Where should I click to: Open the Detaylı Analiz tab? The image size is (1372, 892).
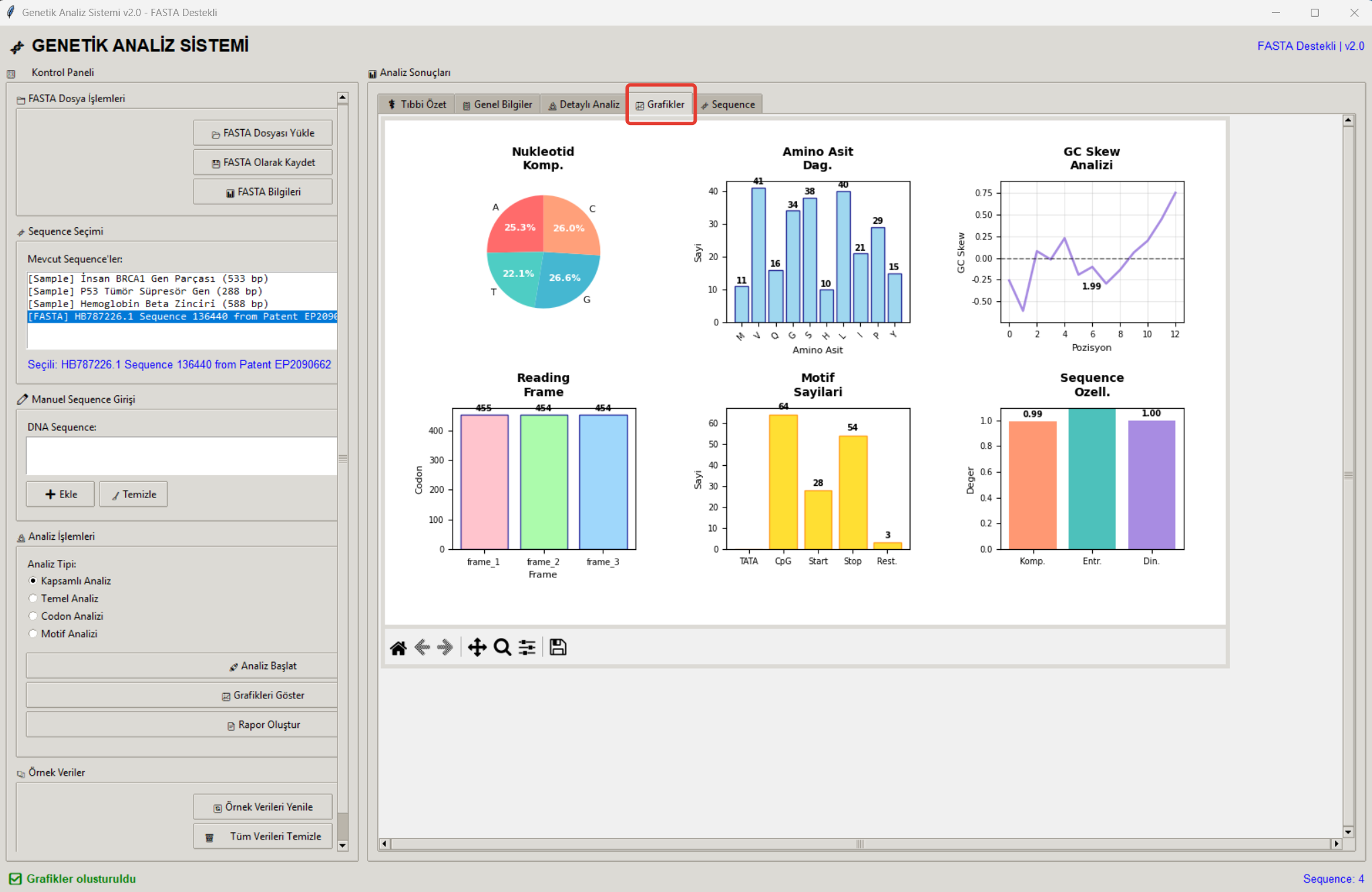click(x=583, y=104)
